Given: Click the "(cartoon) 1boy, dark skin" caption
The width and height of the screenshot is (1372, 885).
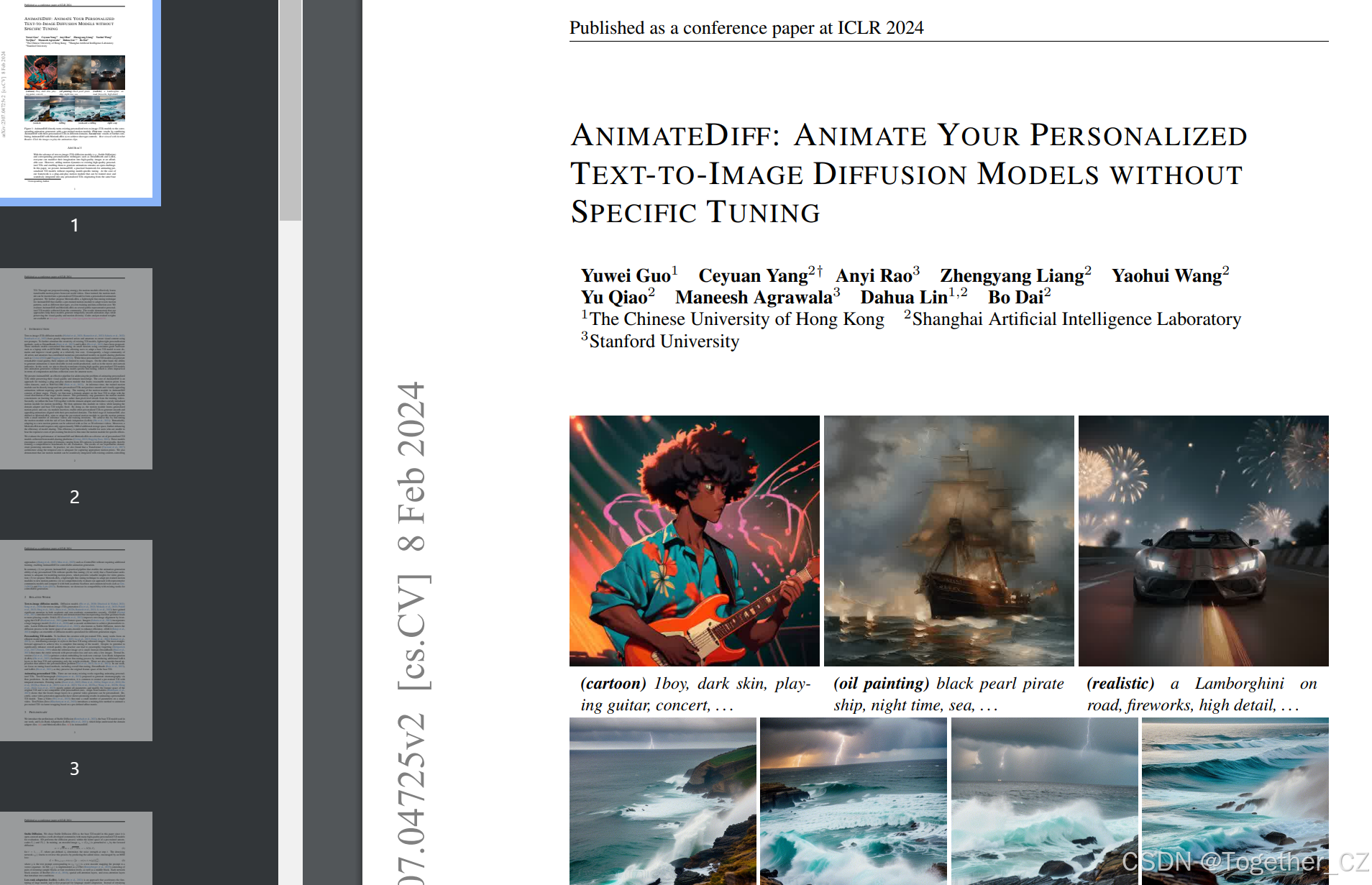Looking at the screenshot, I should point(695,694).
